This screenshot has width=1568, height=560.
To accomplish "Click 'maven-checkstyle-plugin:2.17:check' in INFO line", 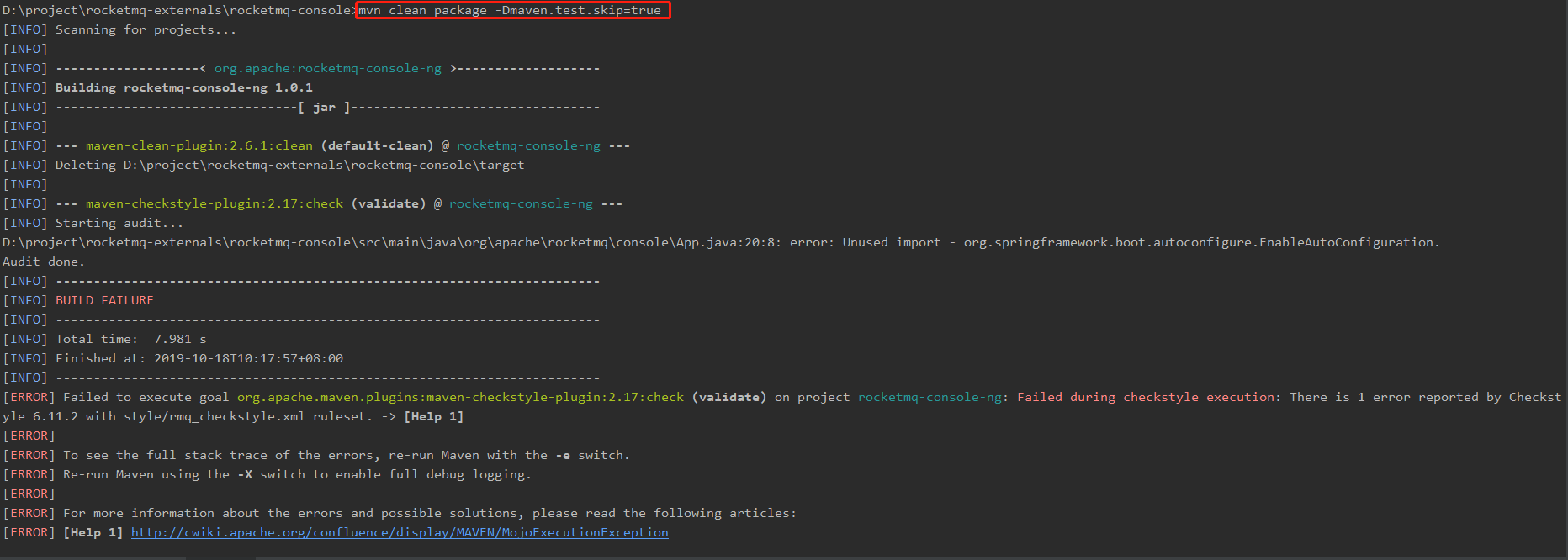I will [x=215, y=203].
